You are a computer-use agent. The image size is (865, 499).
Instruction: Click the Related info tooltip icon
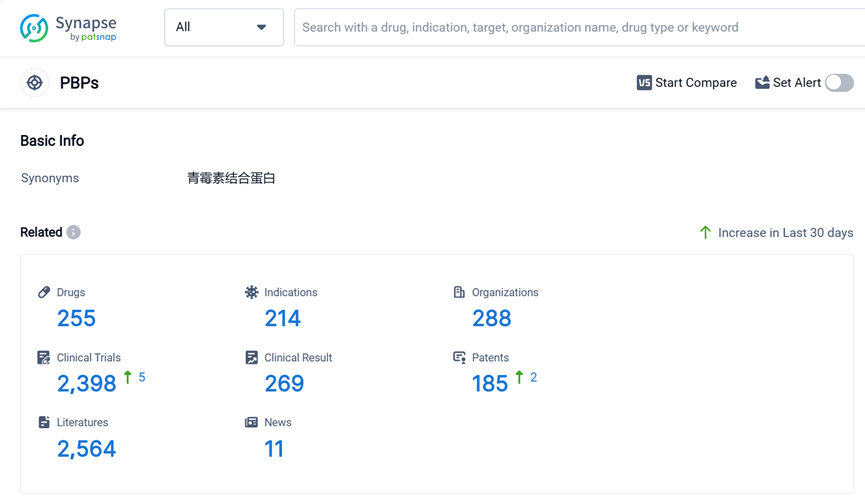(74, 232)
